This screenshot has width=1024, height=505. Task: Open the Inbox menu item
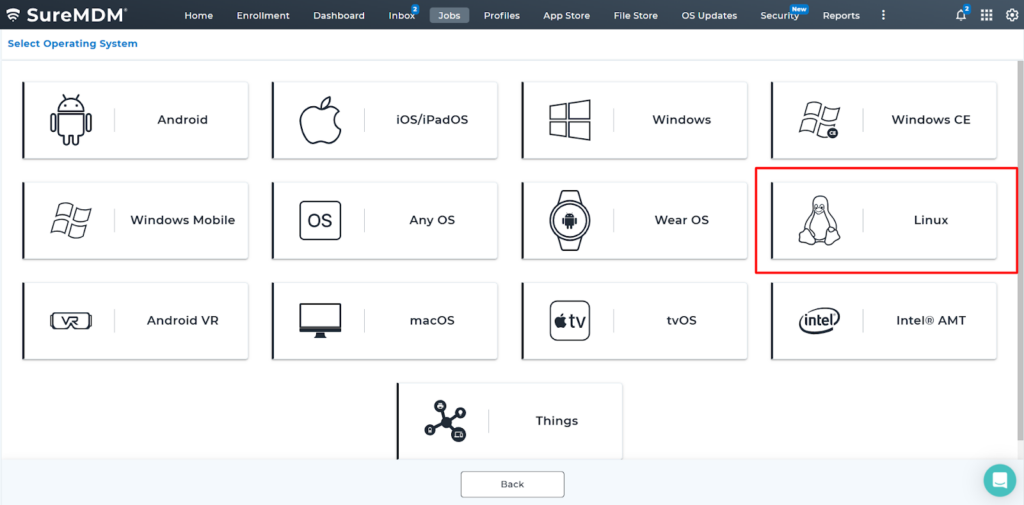coord(401,16)
